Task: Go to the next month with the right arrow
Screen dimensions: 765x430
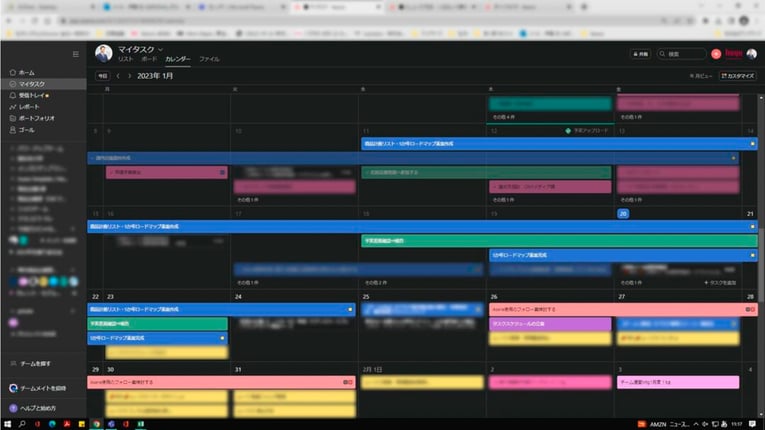Action: [x=128, y=76]
